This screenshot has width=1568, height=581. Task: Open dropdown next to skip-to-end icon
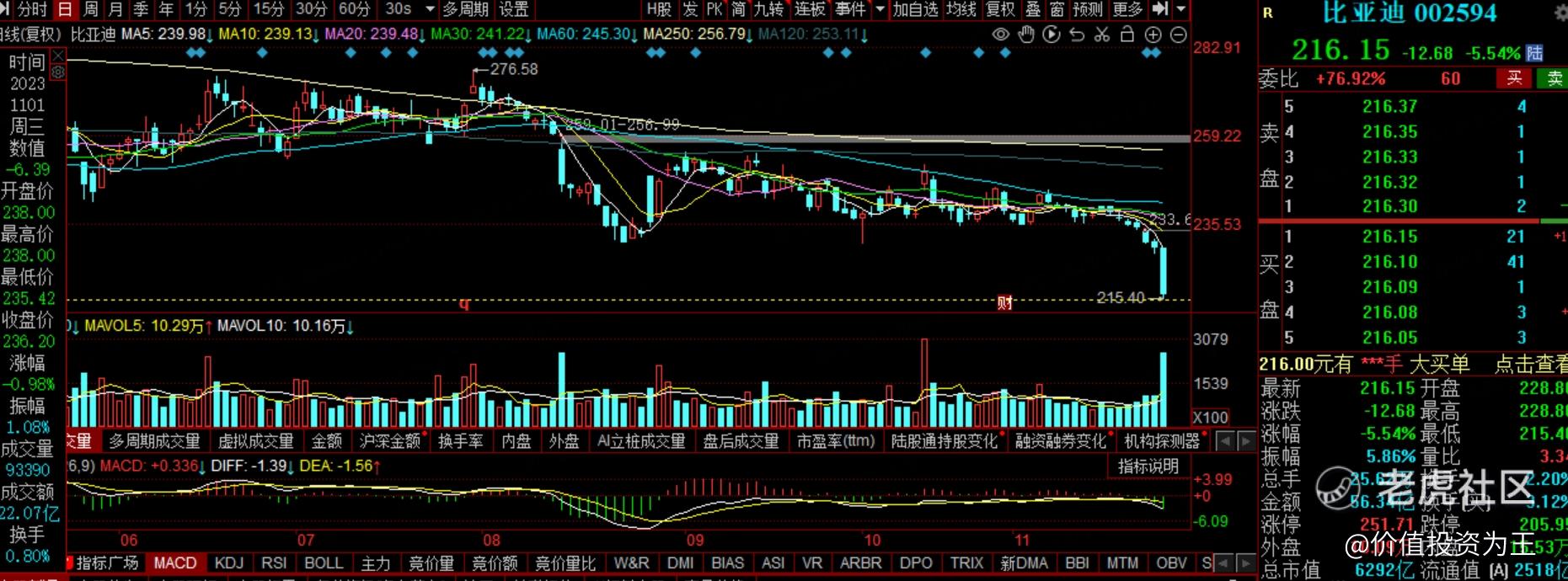(1181, 9)
